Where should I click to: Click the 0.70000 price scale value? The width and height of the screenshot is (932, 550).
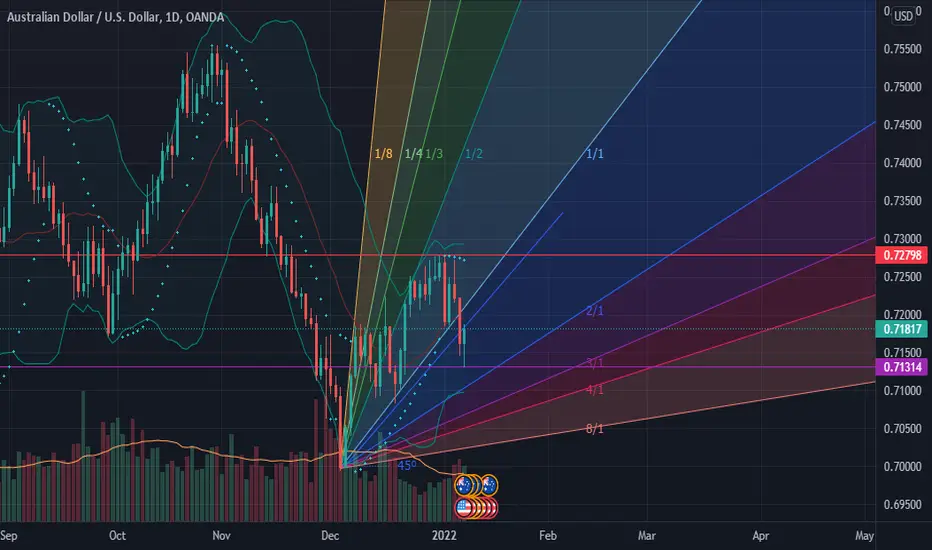(902, 467)
